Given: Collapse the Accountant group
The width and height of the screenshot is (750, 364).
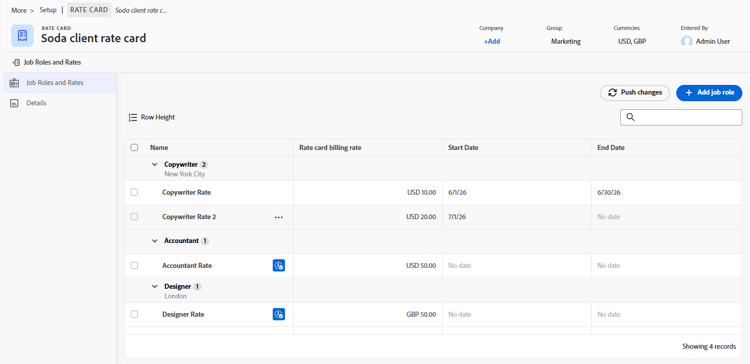Looking at the screenshot, I should (x=154, y=241).
